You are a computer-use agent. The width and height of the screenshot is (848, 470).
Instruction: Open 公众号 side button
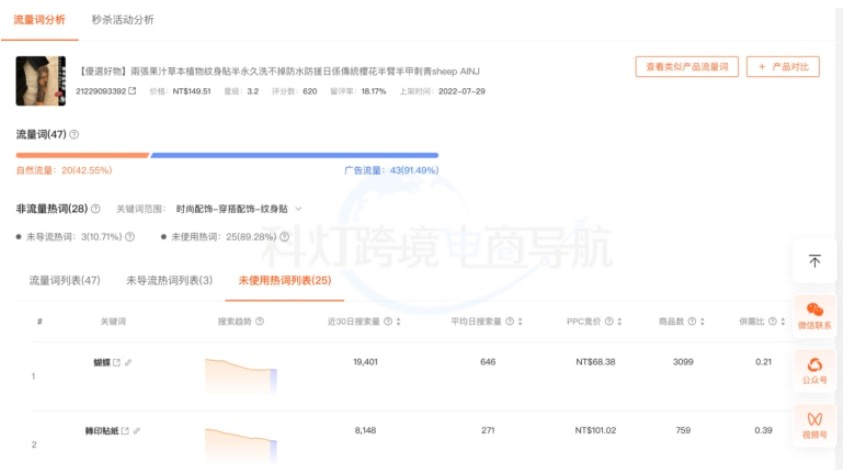814,370
